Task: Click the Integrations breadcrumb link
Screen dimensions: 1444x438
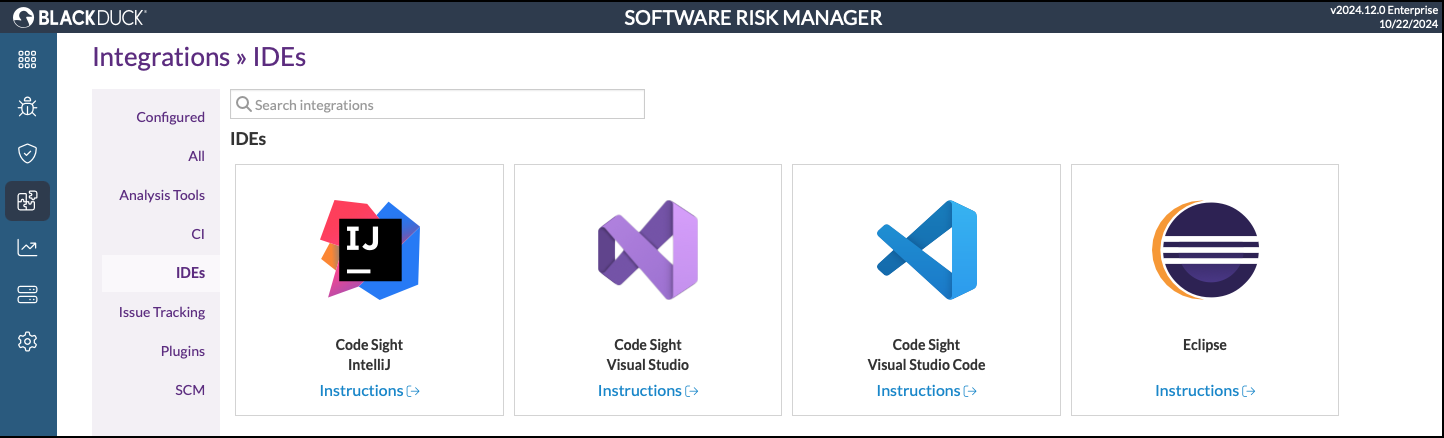Action: (x=161, y=57)
